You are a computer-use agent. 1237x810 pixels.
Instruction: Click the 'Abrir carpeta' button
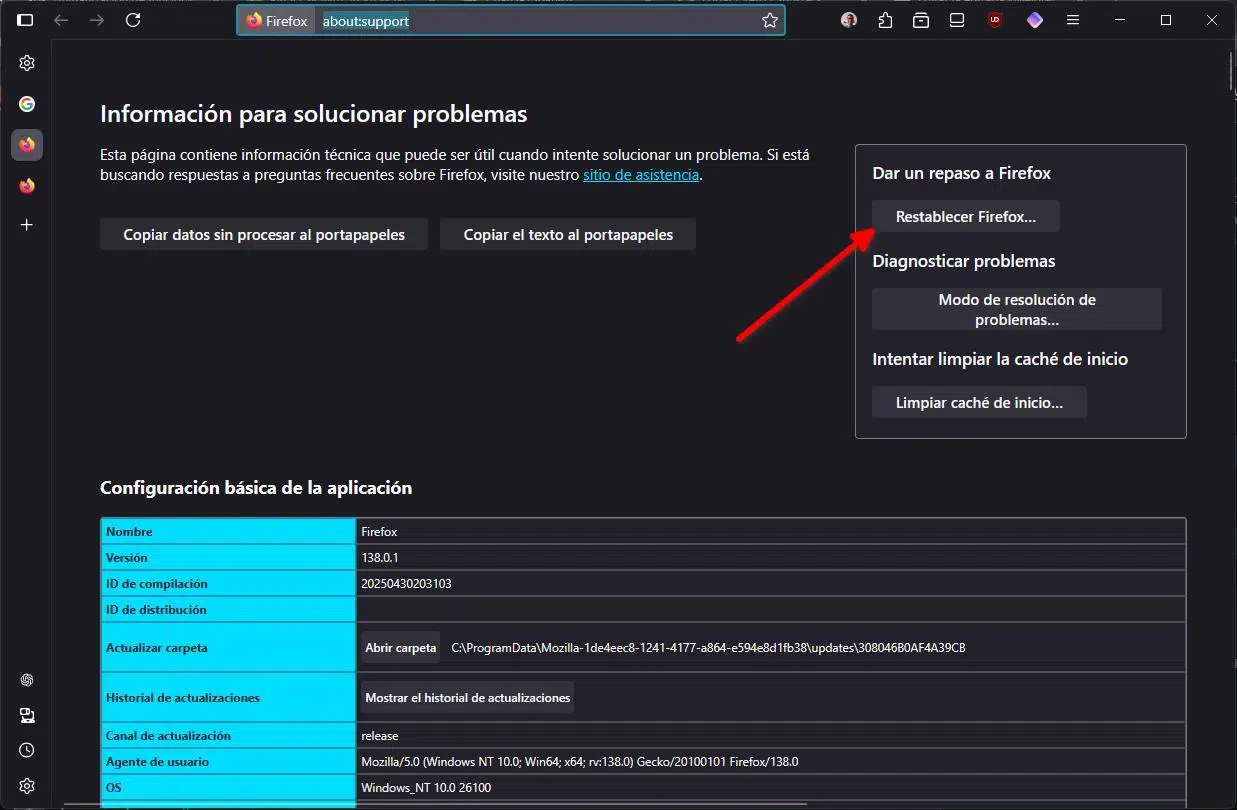(x=400, y=648)
